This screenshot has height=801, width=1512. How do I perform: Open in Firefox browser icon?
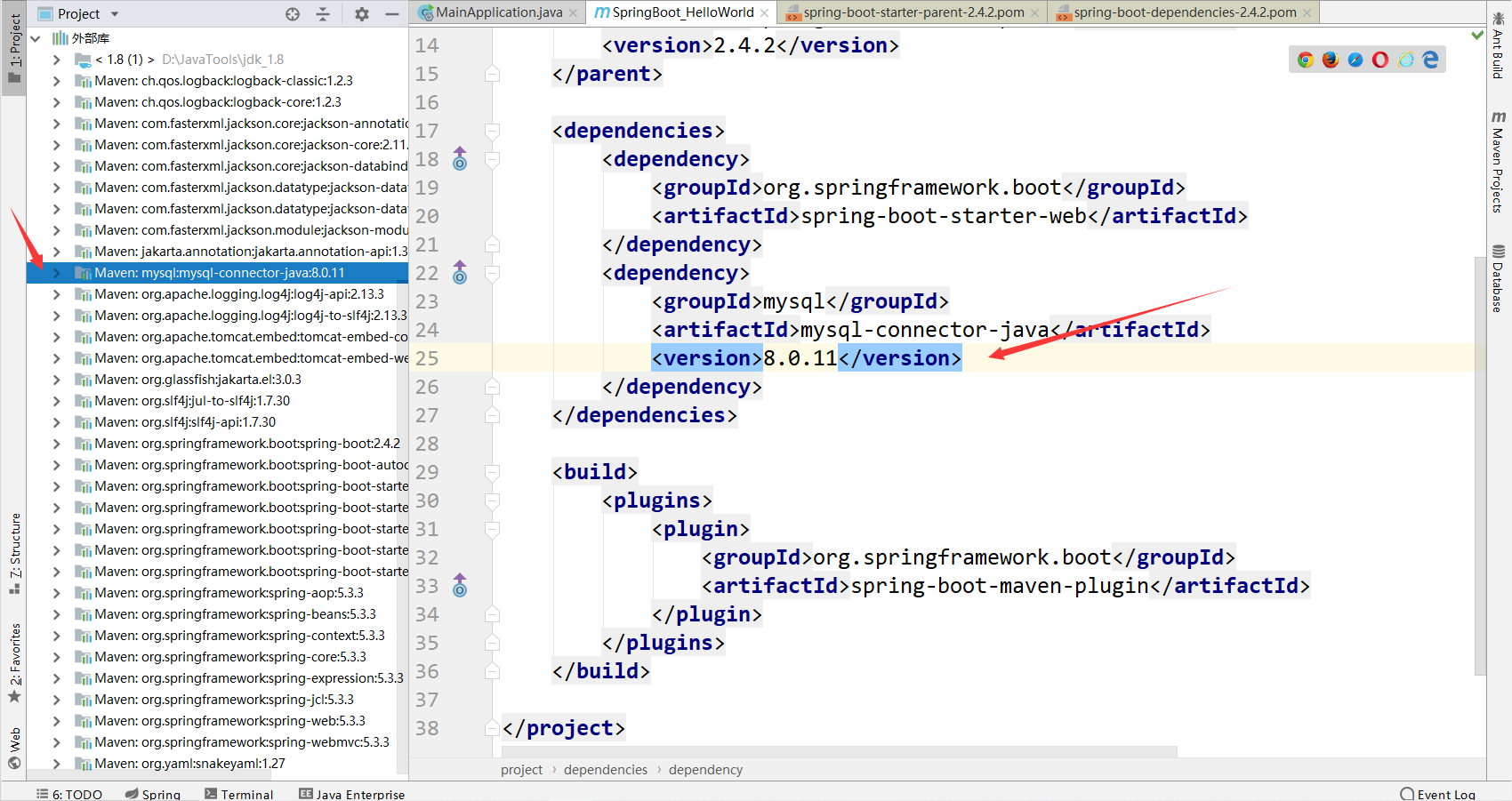(1331, 60)
